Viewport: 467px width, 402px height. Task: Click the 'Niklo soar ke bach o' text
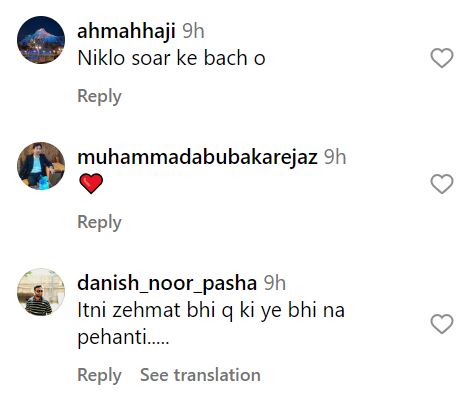pyautogui.click(x=171, y=58)
